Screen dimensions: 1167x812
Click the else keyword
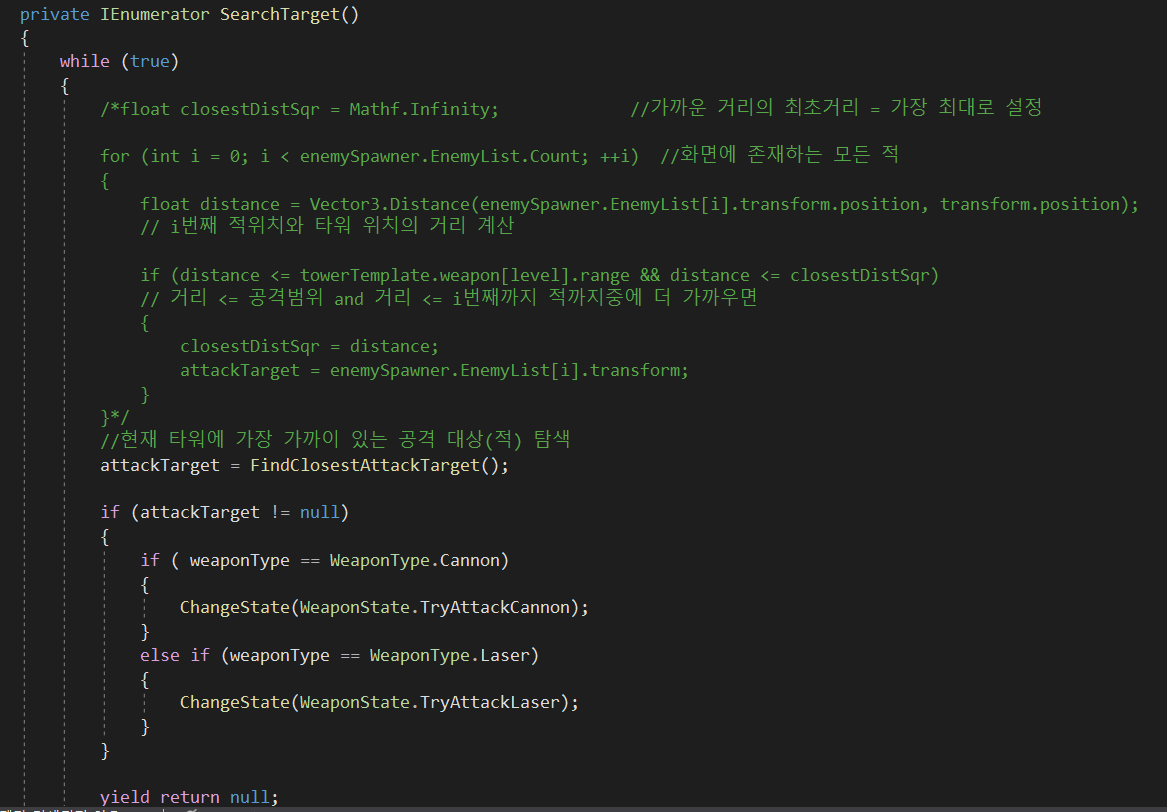click(160, 655)
